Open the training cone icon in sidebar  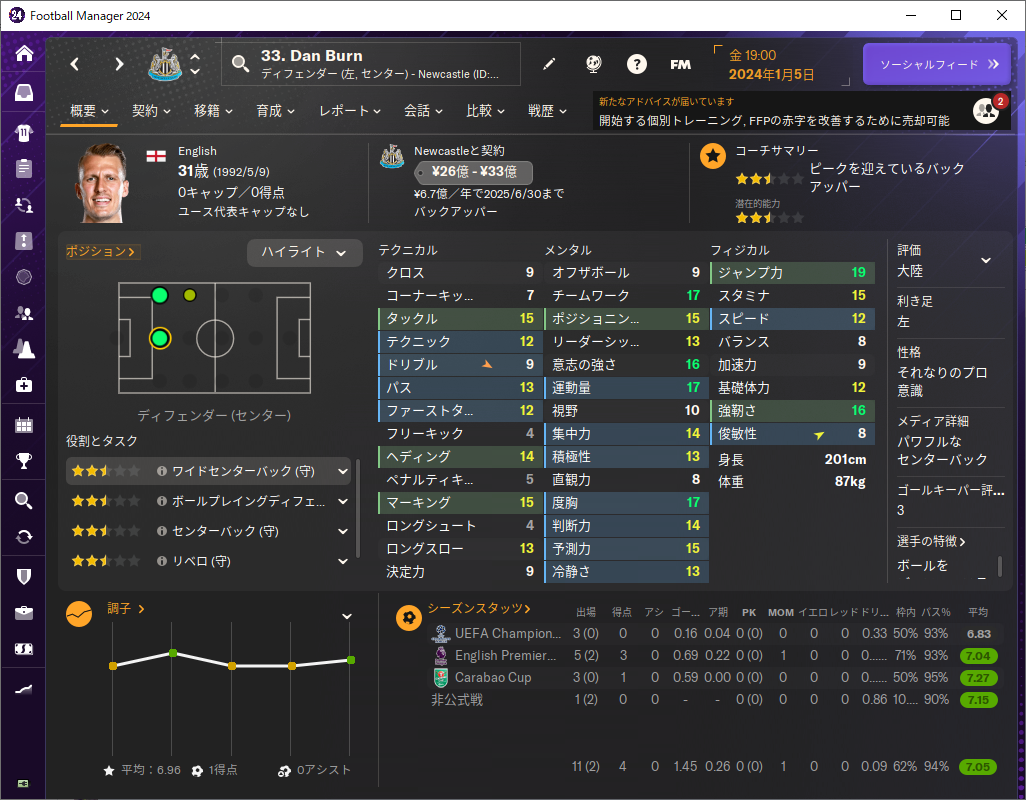[x=24, y=349]
